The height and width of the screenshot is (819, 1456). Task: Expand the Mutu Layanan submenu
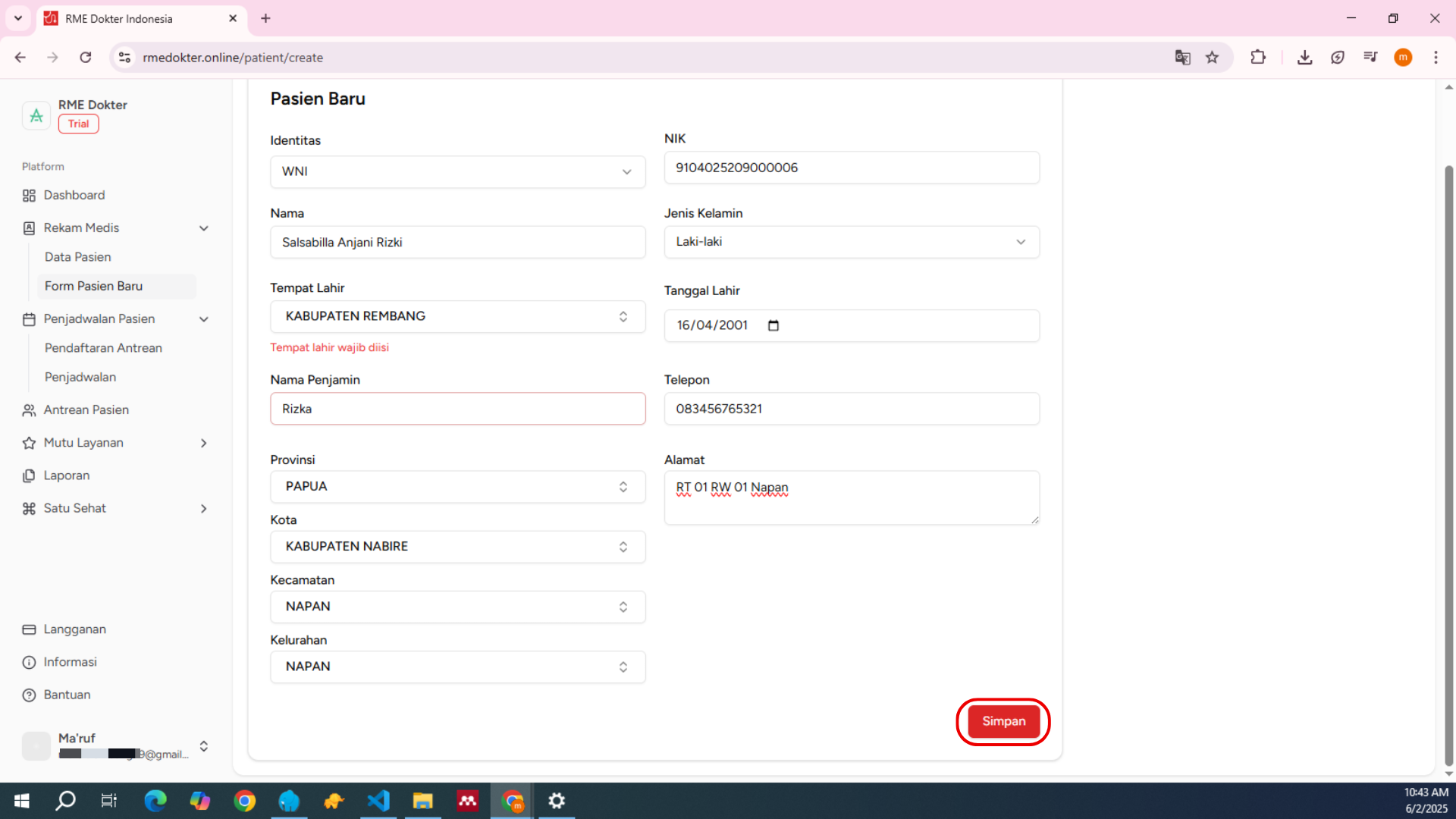(203, 443)
